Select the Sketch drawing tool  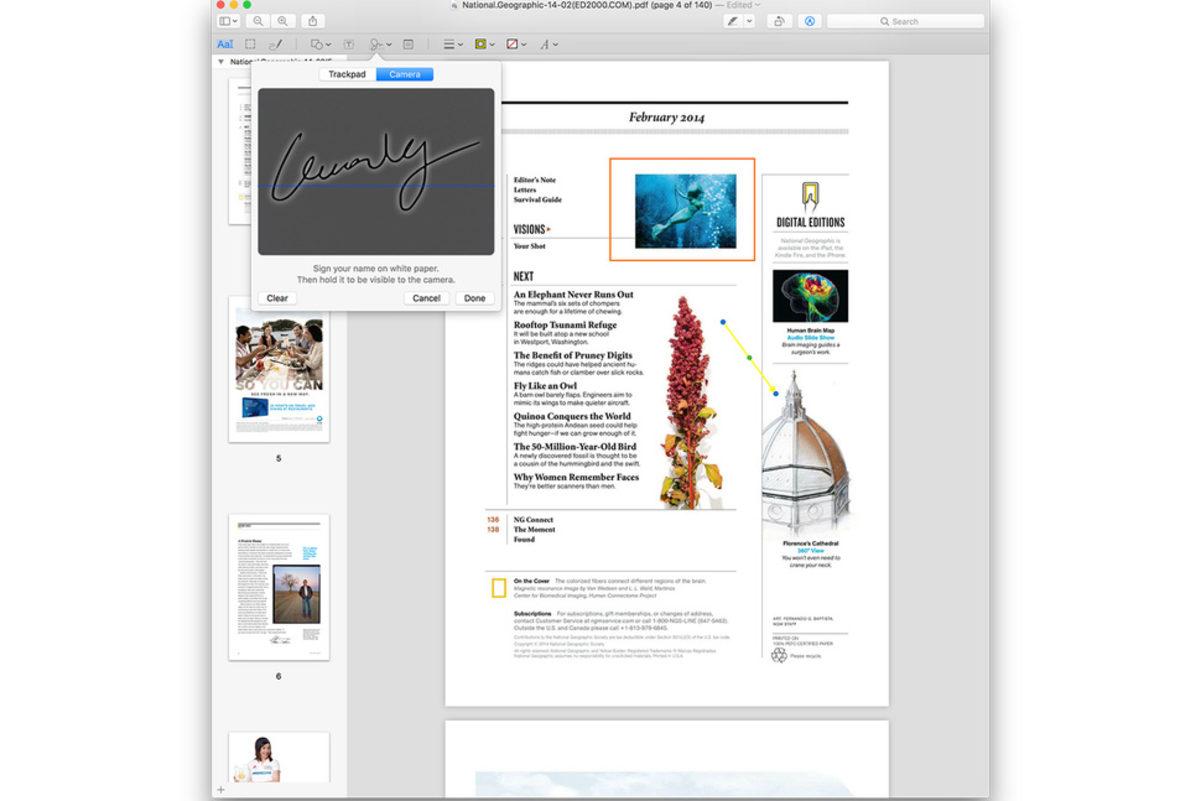[277, 44]
